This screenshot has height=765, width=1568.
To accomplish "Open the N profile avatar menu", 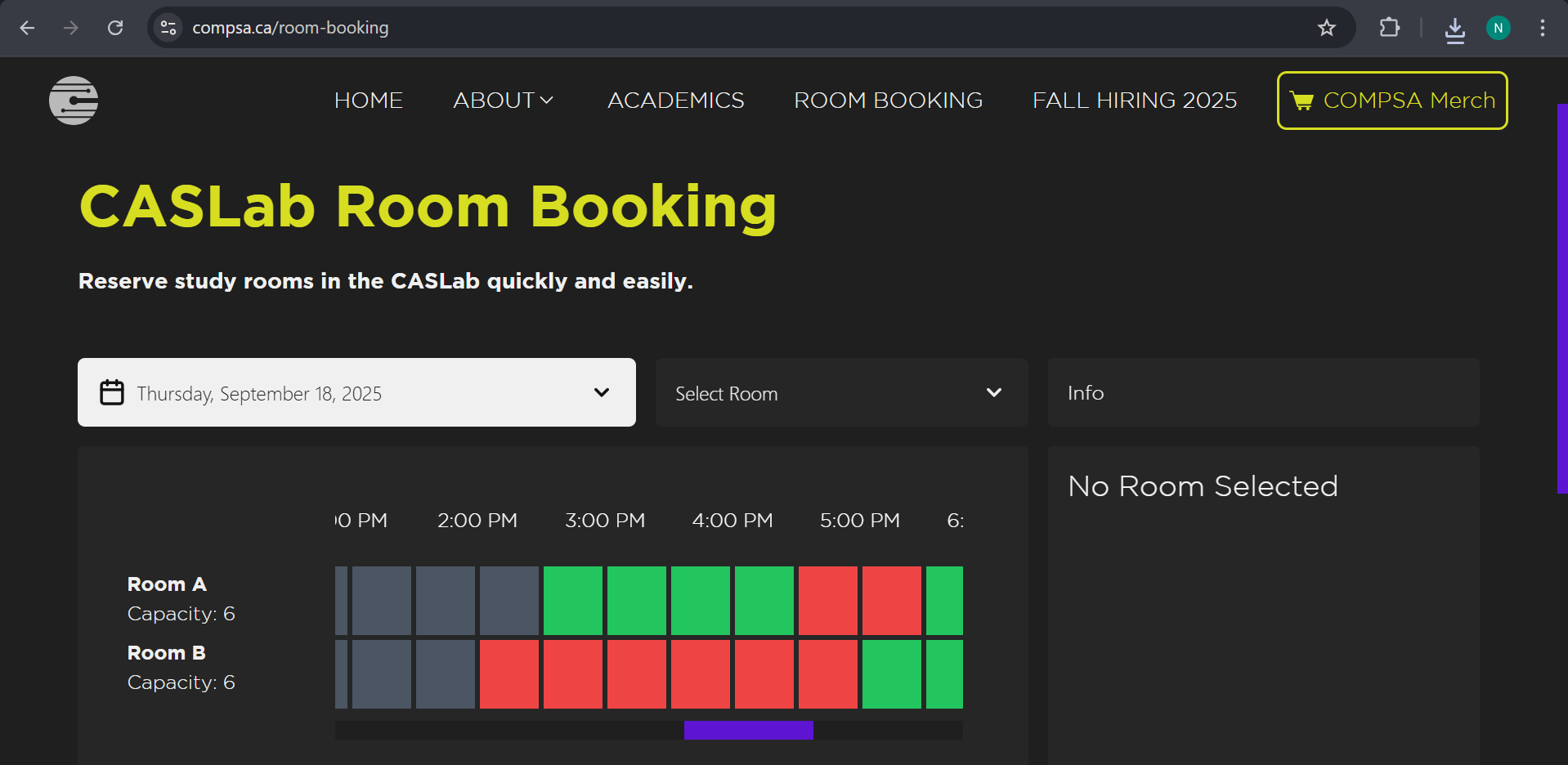I will tap(1499, 27).
